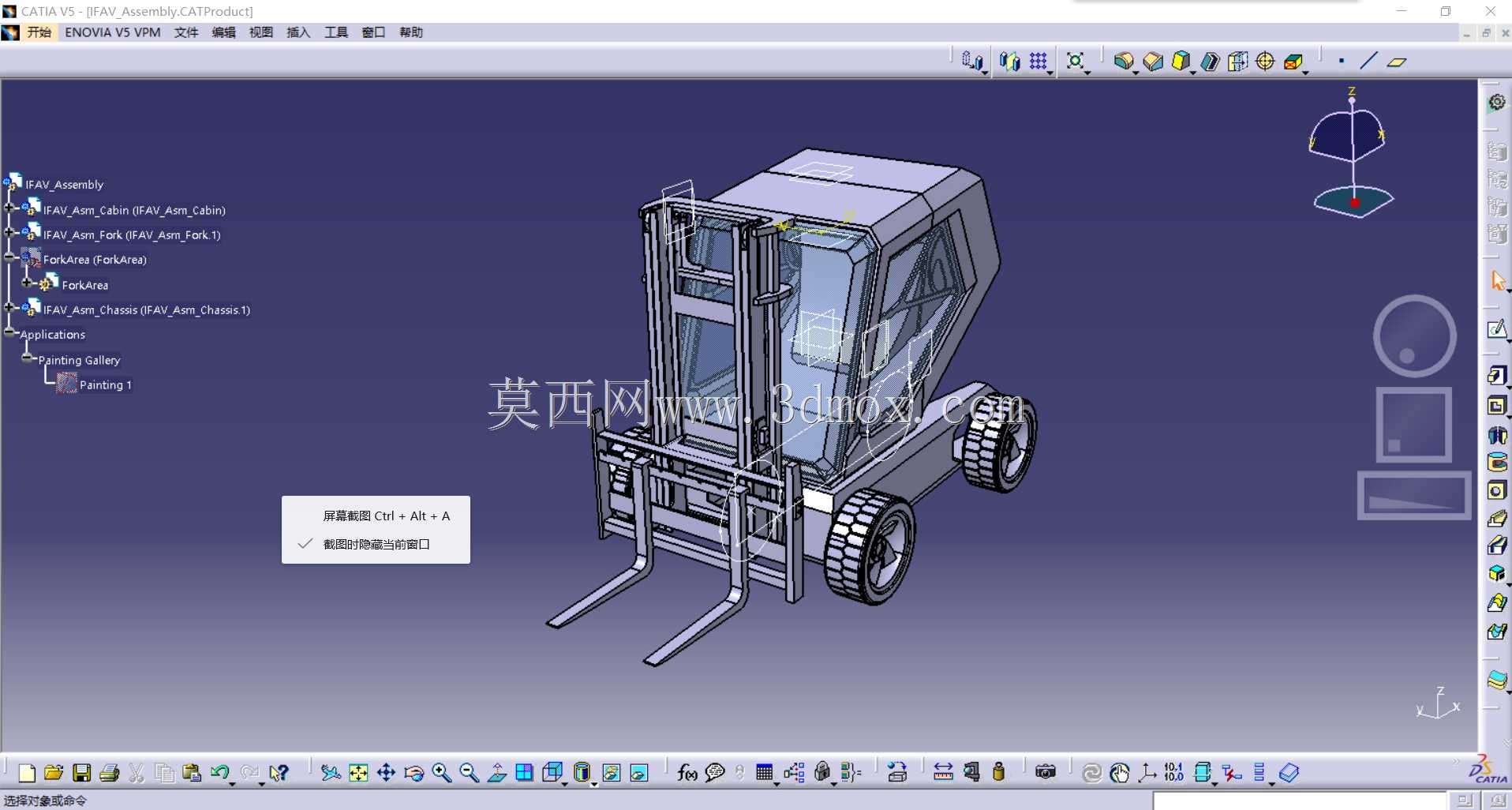1512x810 pixels.
Task: Click the isometric Quick View cube
Action: [552, 773]
